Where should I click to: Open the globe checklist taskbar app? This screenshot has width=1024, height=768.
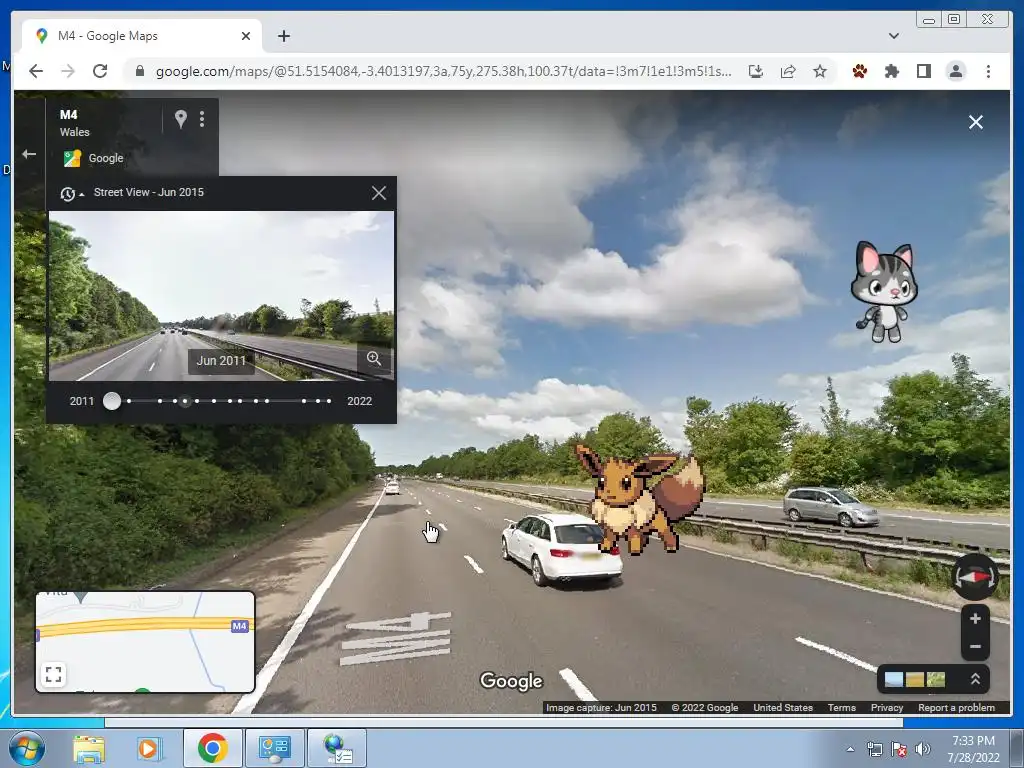(x=337, y=748)
